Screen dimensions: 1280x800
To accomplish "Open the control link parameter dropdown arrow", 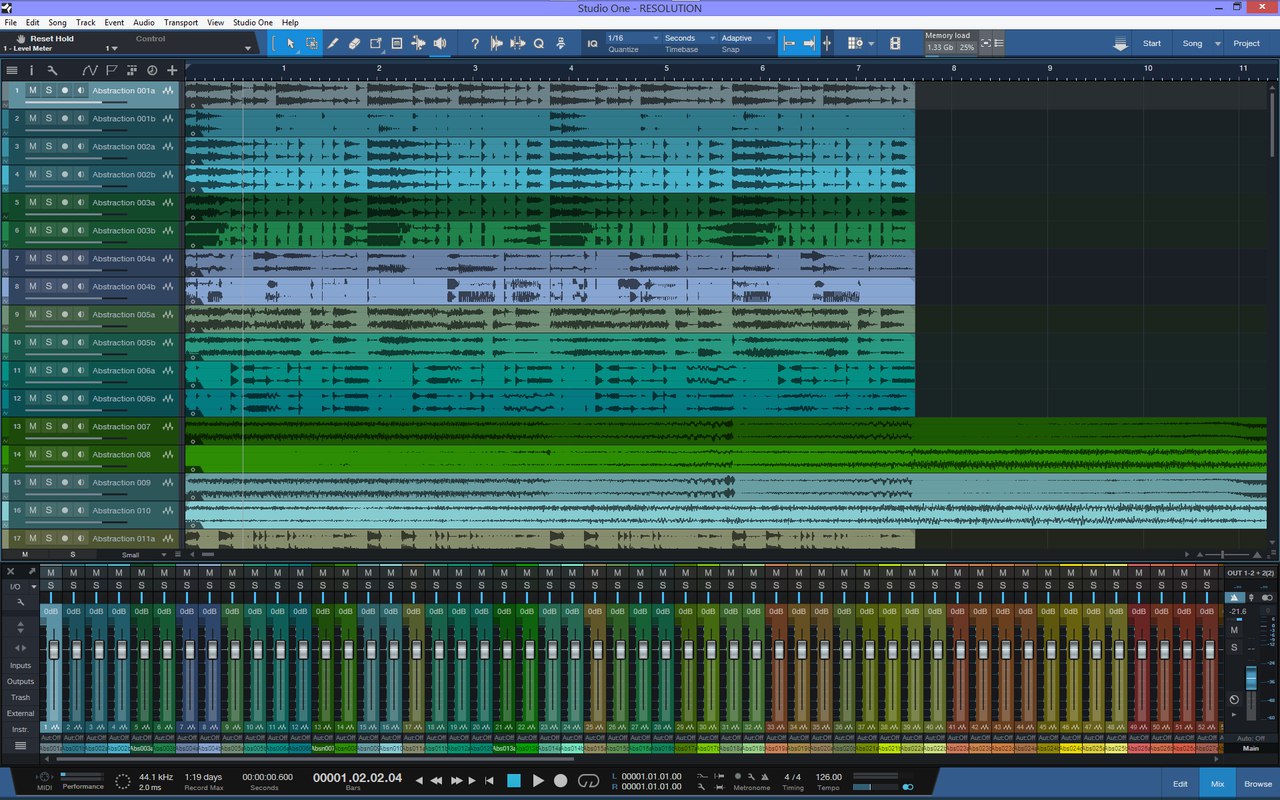I will (x=247, y=48).
